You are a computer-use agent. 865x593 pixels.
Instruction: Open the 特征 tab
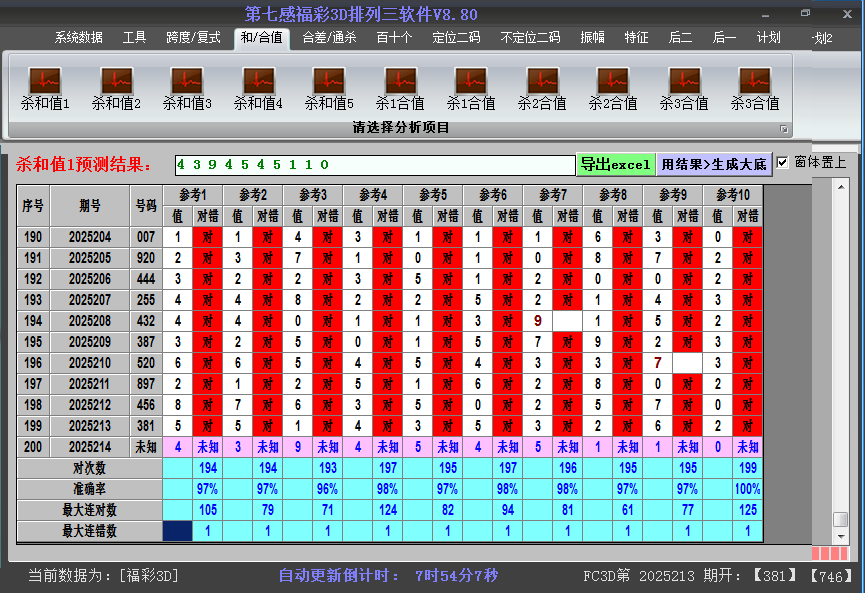coord(636,38)
